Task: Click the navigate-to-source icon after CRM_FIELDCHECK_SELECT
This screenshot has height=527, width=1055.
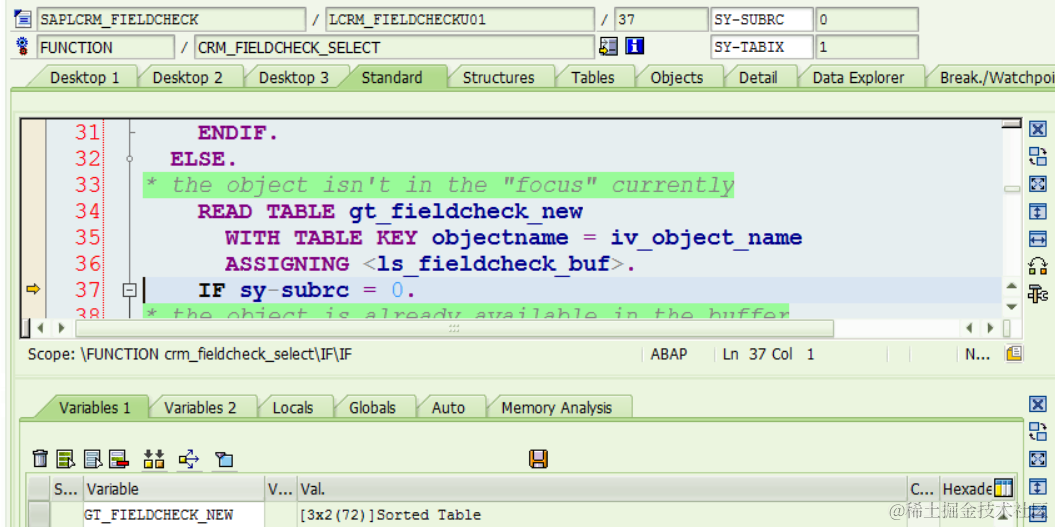Action: pyautogui.click(x=608, y=46)
